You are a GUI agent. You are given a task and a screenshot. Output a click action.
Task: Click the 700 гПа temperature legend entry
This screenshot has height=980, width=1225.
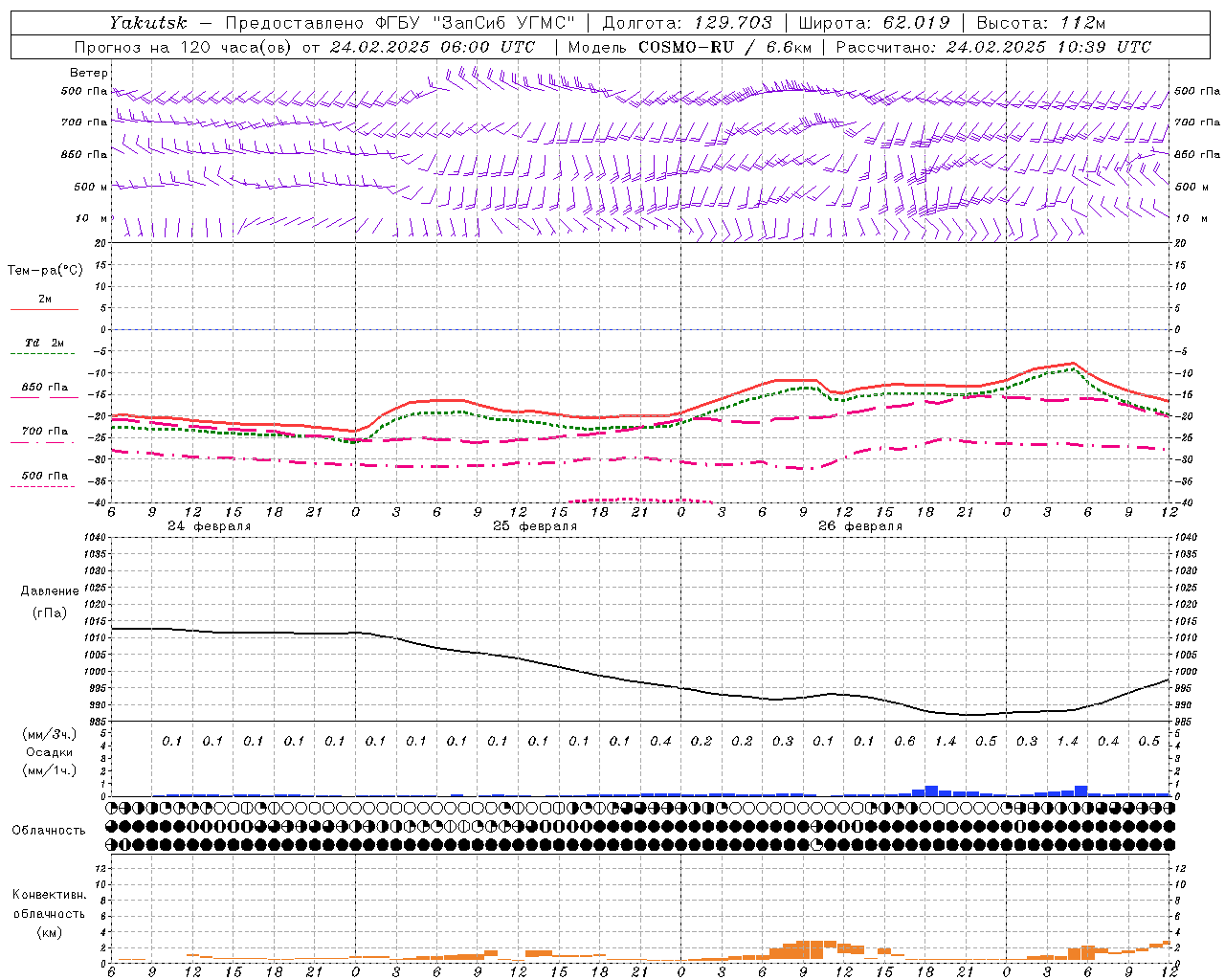(x=44, y=432)
